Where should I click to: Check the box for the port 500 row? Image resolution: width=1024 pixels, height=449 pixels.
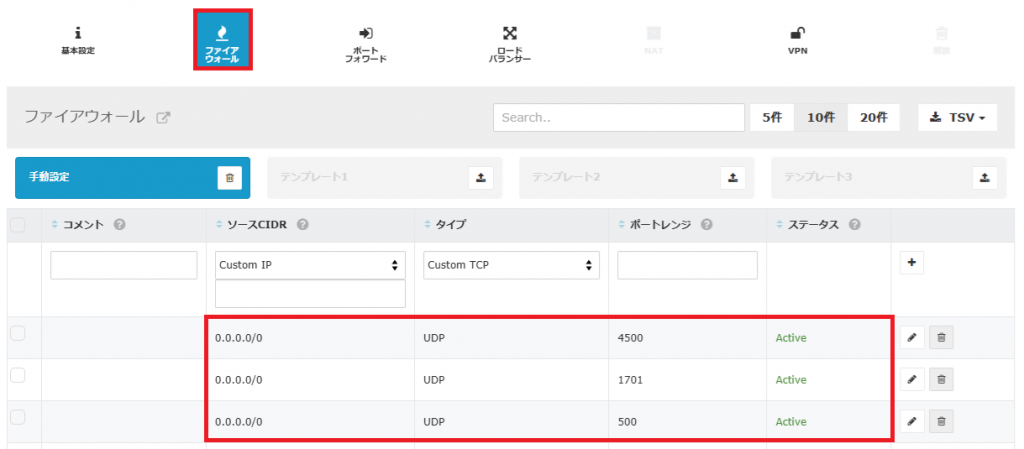point(18,418)
